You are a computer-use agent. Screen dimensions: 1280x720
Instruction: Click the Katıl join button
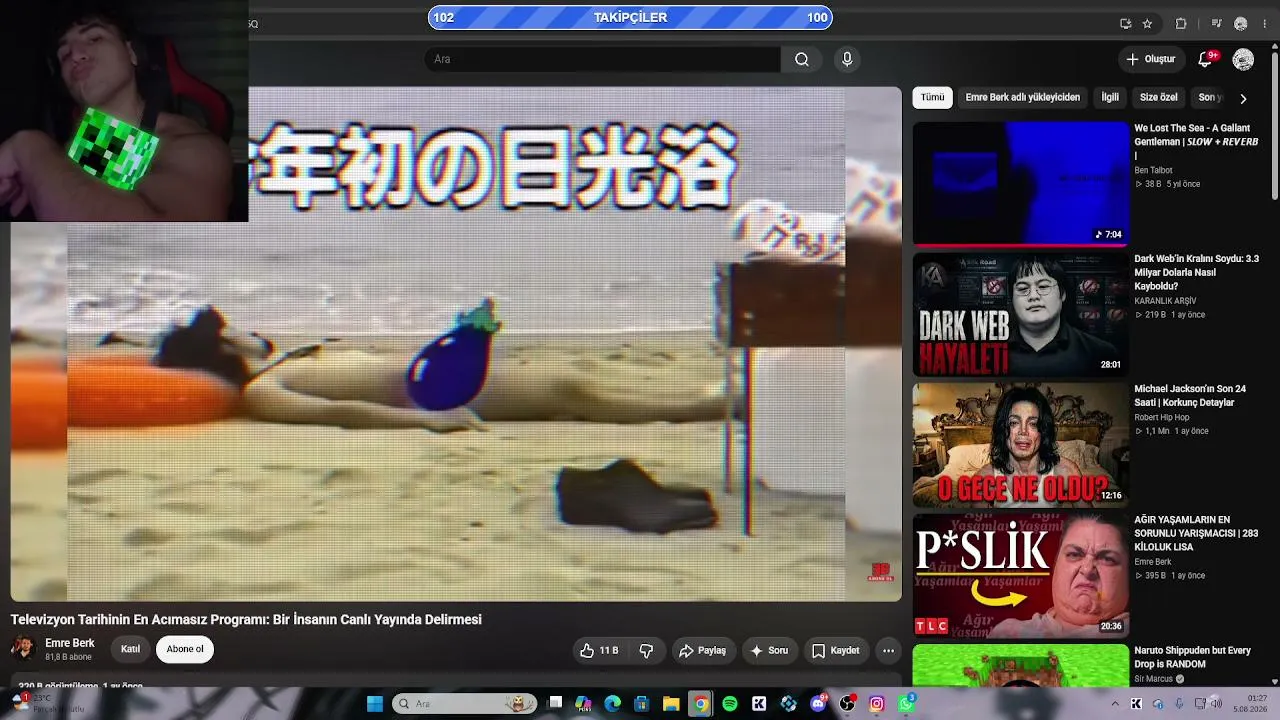[x=131, y=650]
